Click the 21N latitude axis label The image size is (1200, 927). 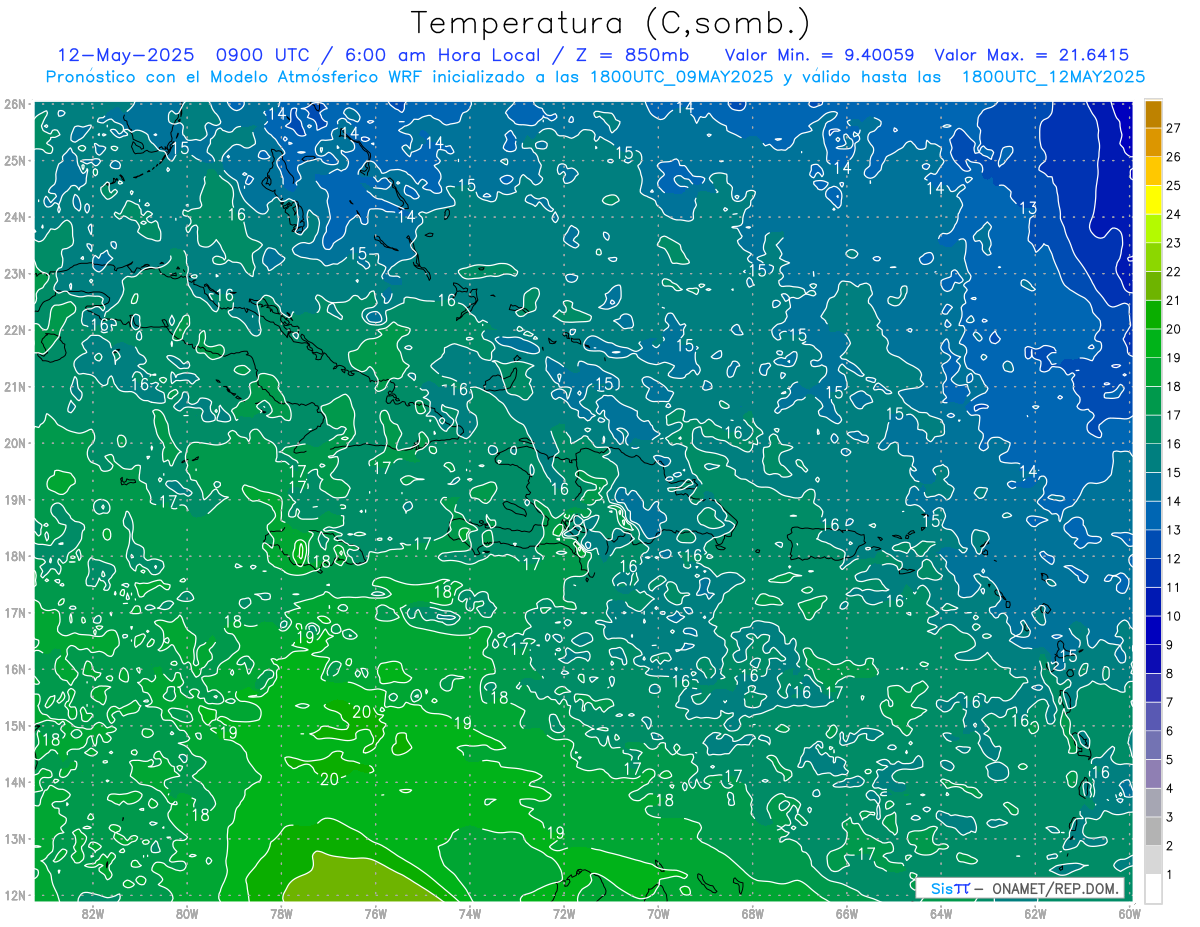[x=14, y=386]
